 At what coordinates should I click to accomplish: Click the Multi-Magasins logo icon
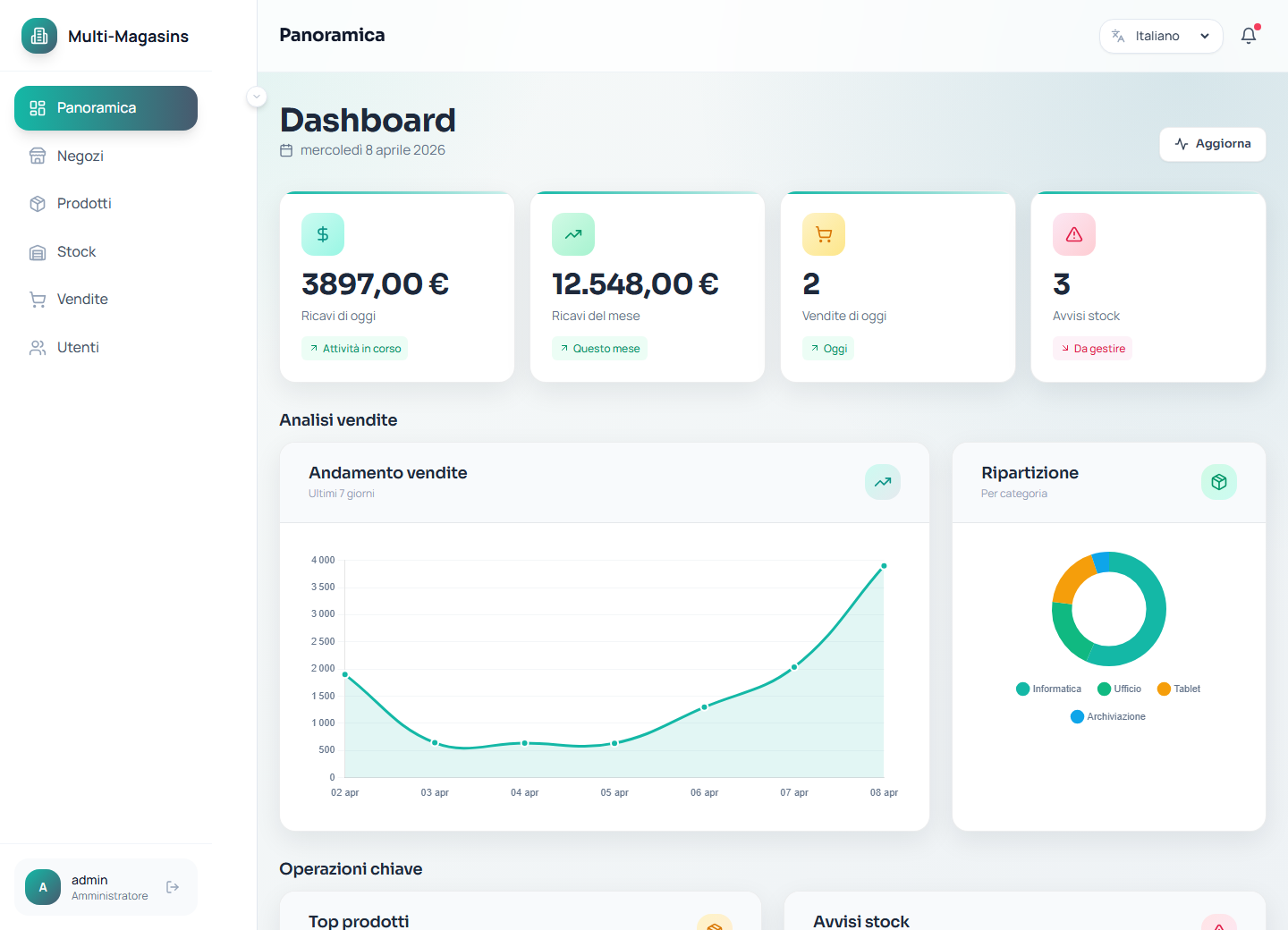pos(38,36)
